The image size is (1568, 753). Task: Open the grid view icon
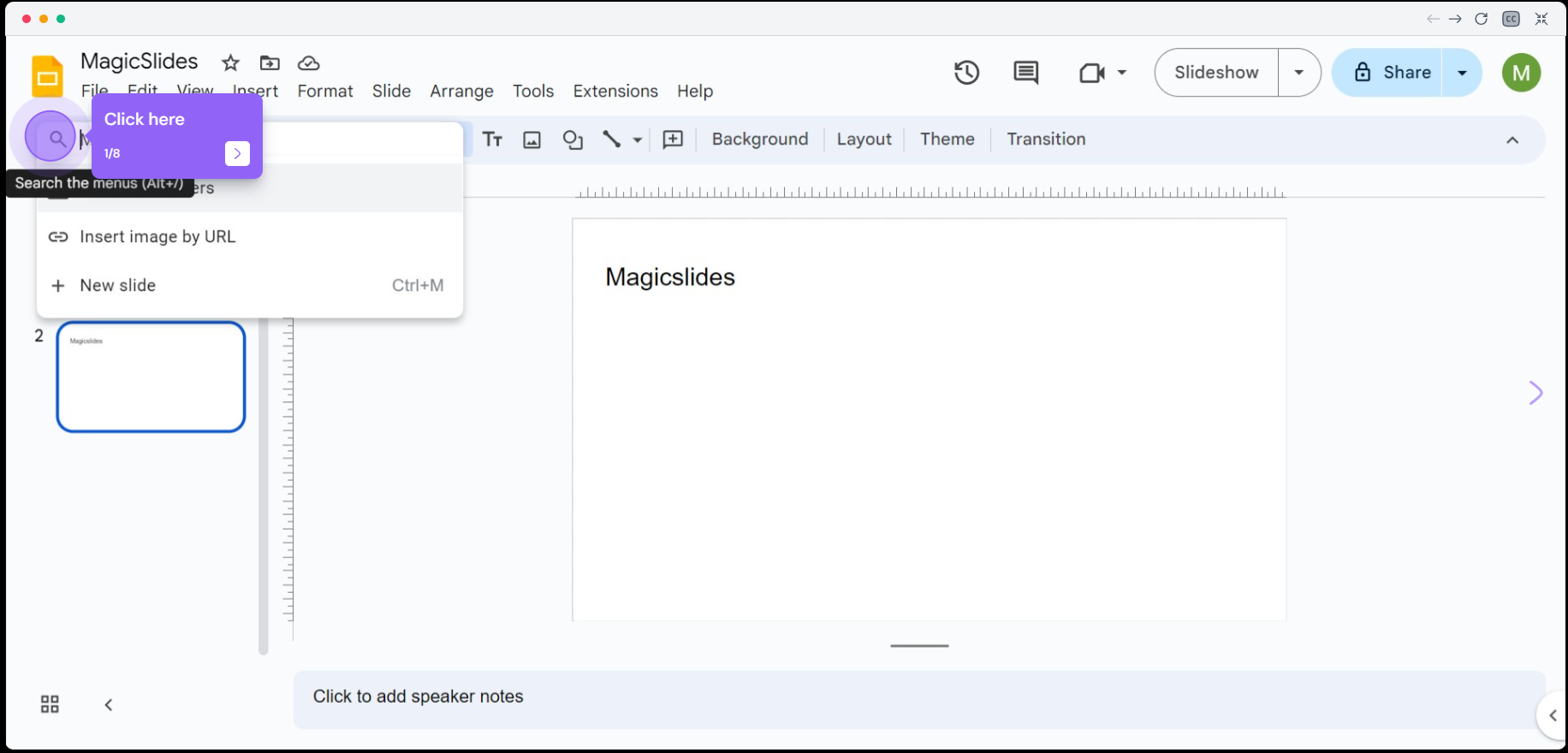(x=50, y=704)
